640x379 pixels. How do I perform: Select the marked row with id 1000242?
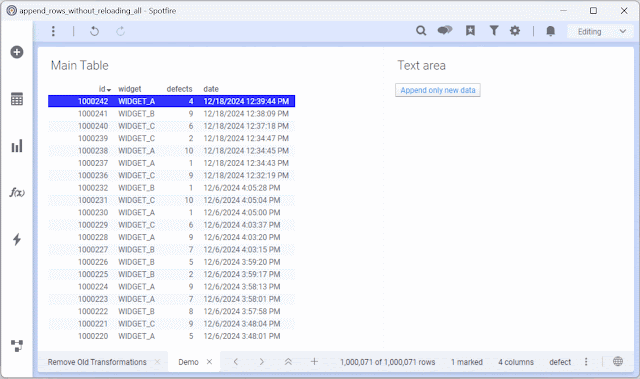pyautogui.click(x=171, y=101)
